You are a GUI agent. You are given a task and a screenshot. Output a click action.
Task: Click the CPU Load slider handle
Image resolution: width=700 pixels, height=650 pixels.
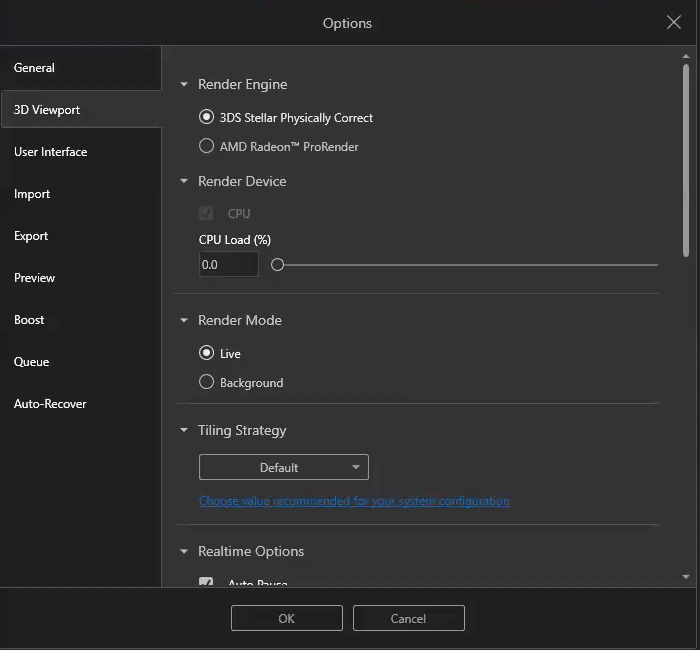[x=277, y=265]
